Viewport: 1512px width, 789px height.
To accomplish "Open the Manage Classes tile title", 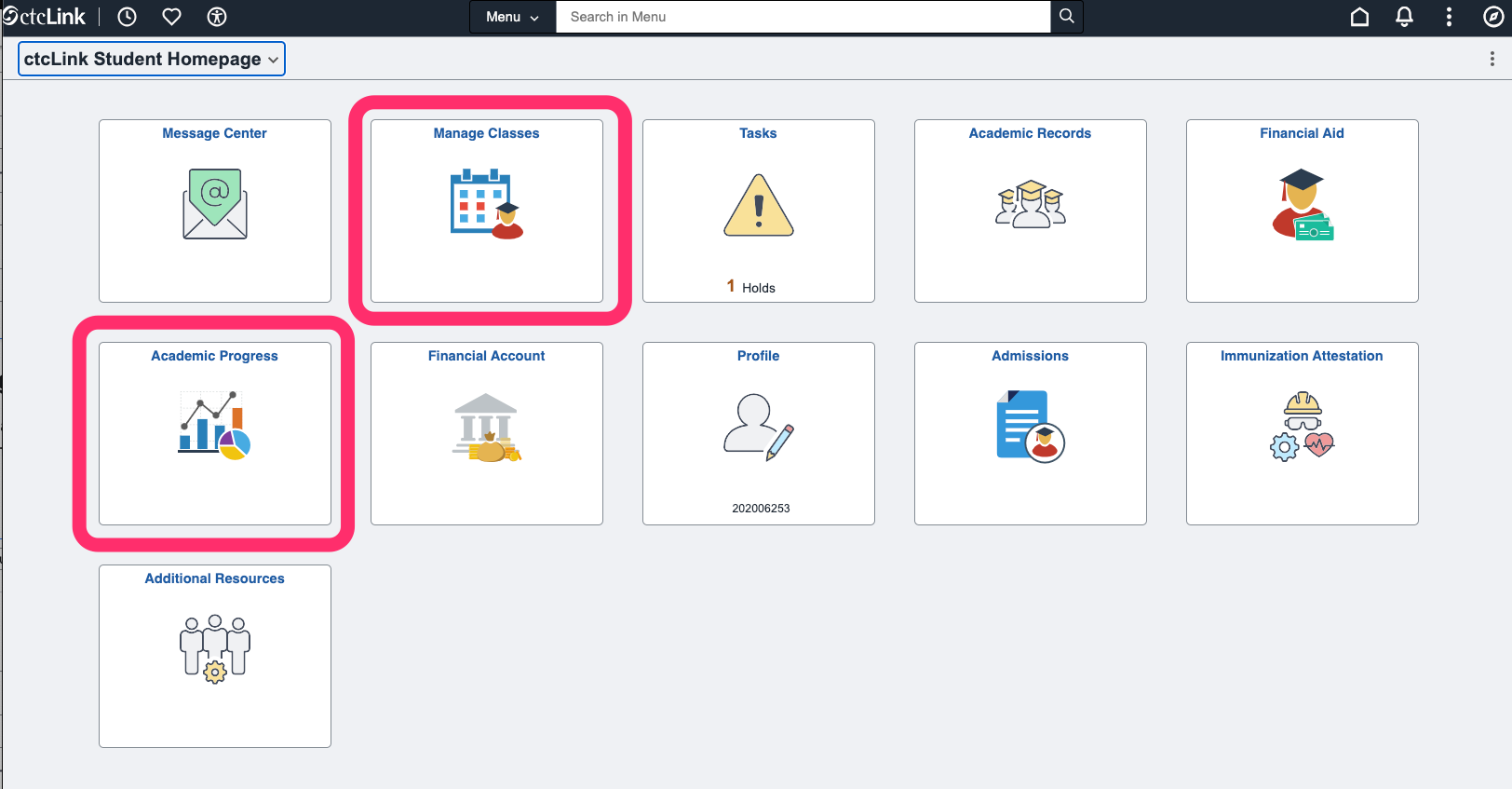I will tap(487, 133).
